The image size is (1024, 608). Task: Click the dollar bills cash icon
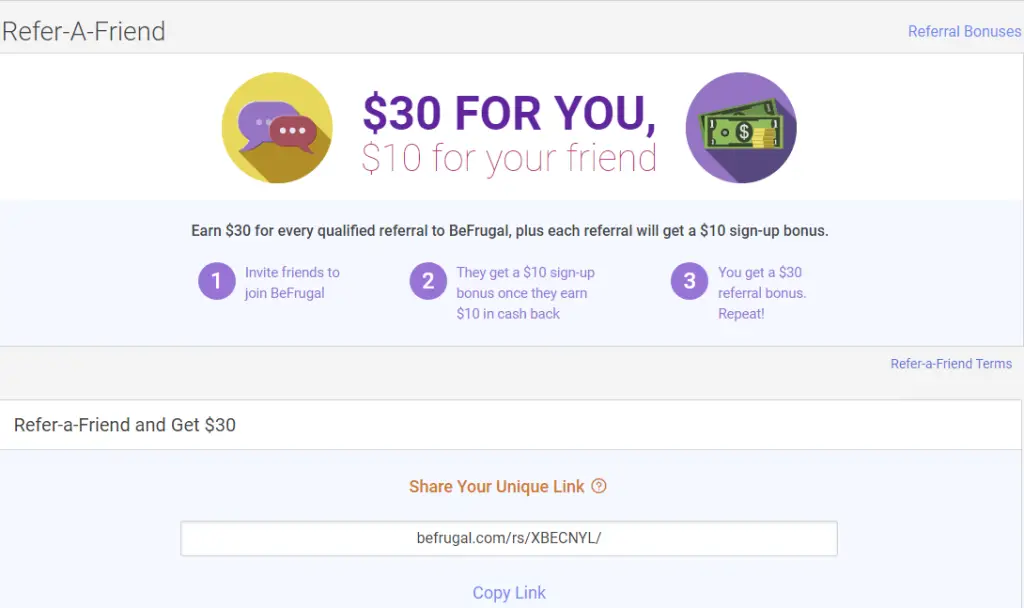click(x=741, y=127)
